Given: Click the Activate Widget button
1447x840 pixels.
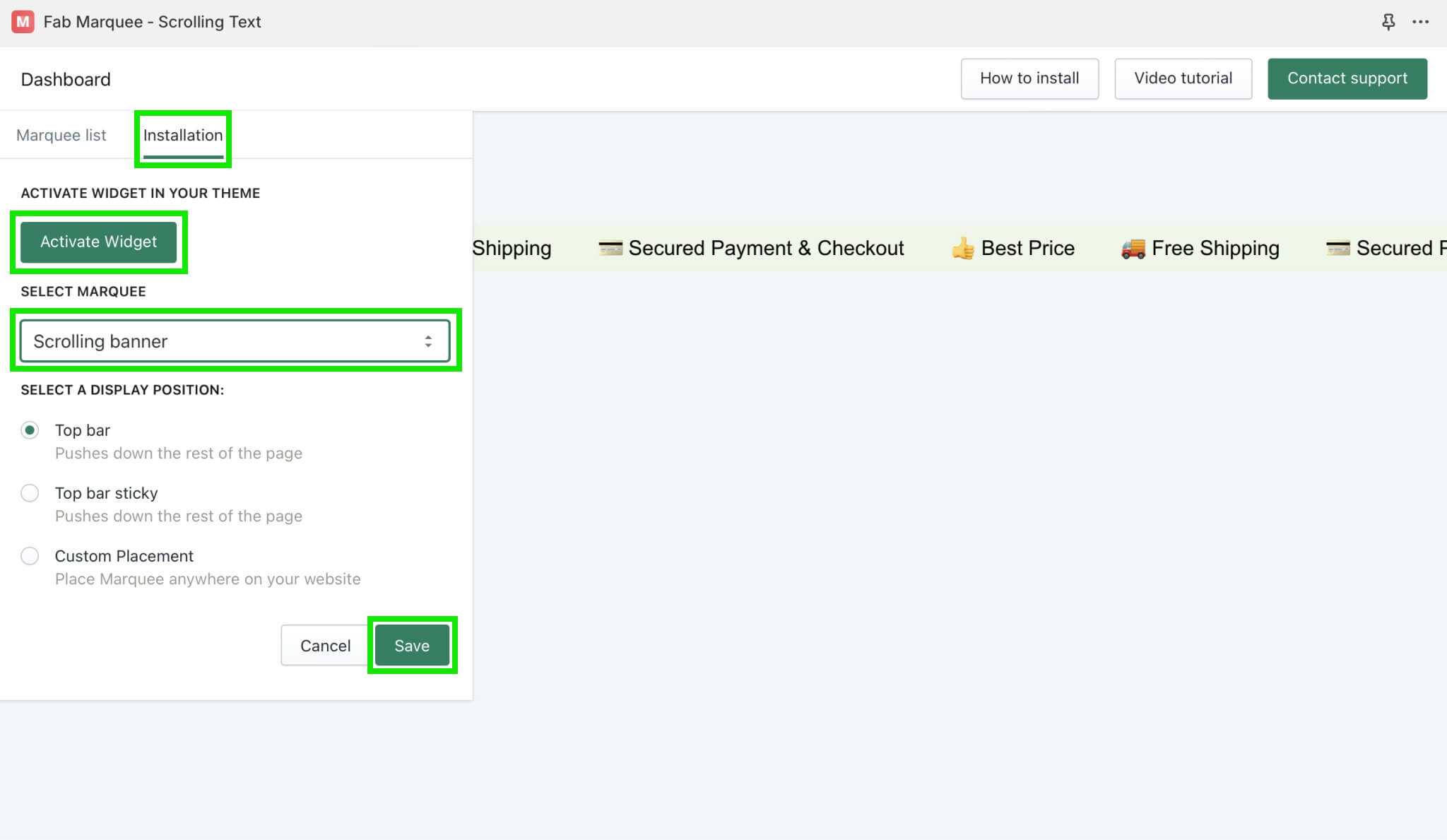Looking at the screenshot, I should pos(98,242).
